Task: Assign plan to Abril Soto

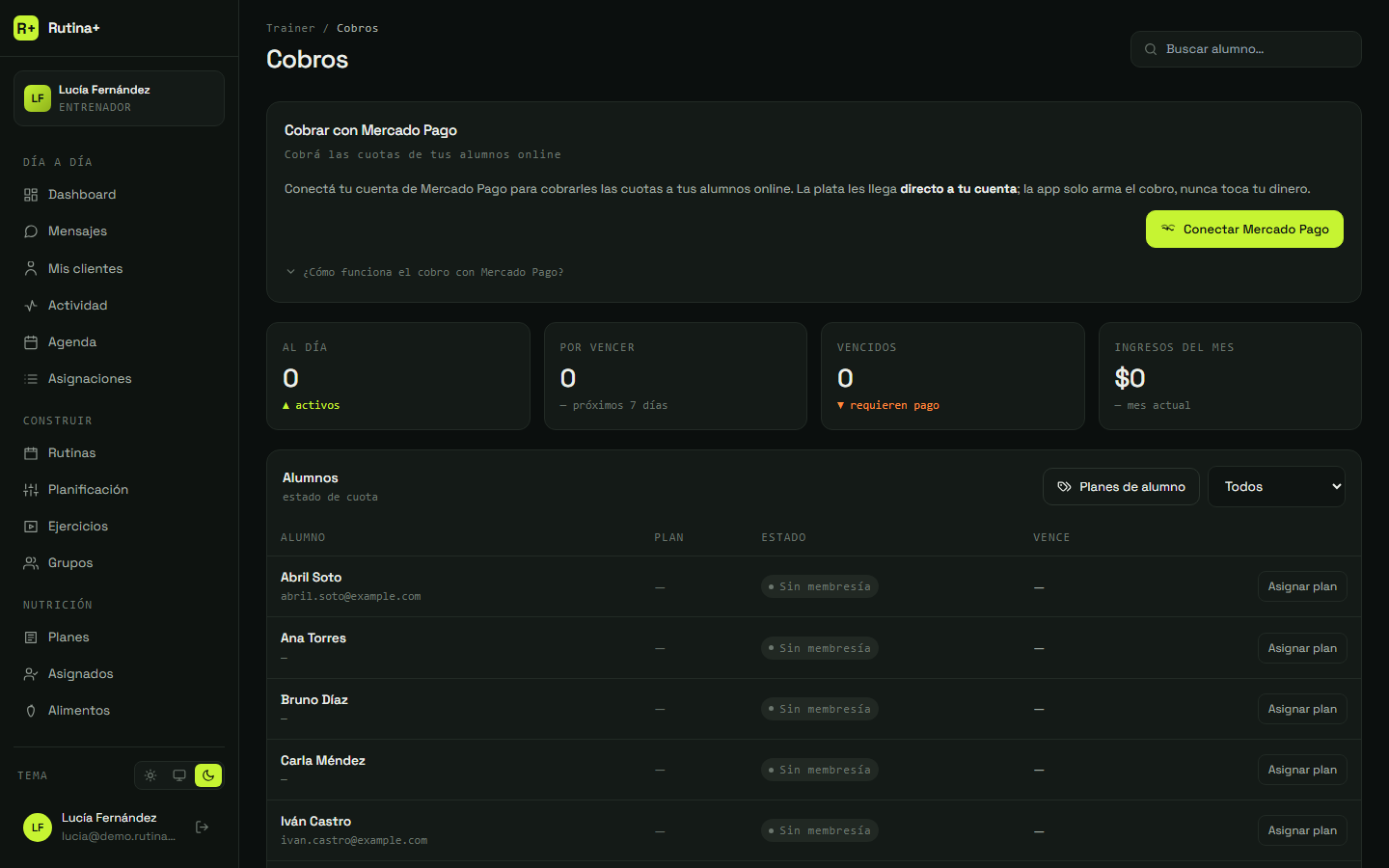Action: [1302, 586]
